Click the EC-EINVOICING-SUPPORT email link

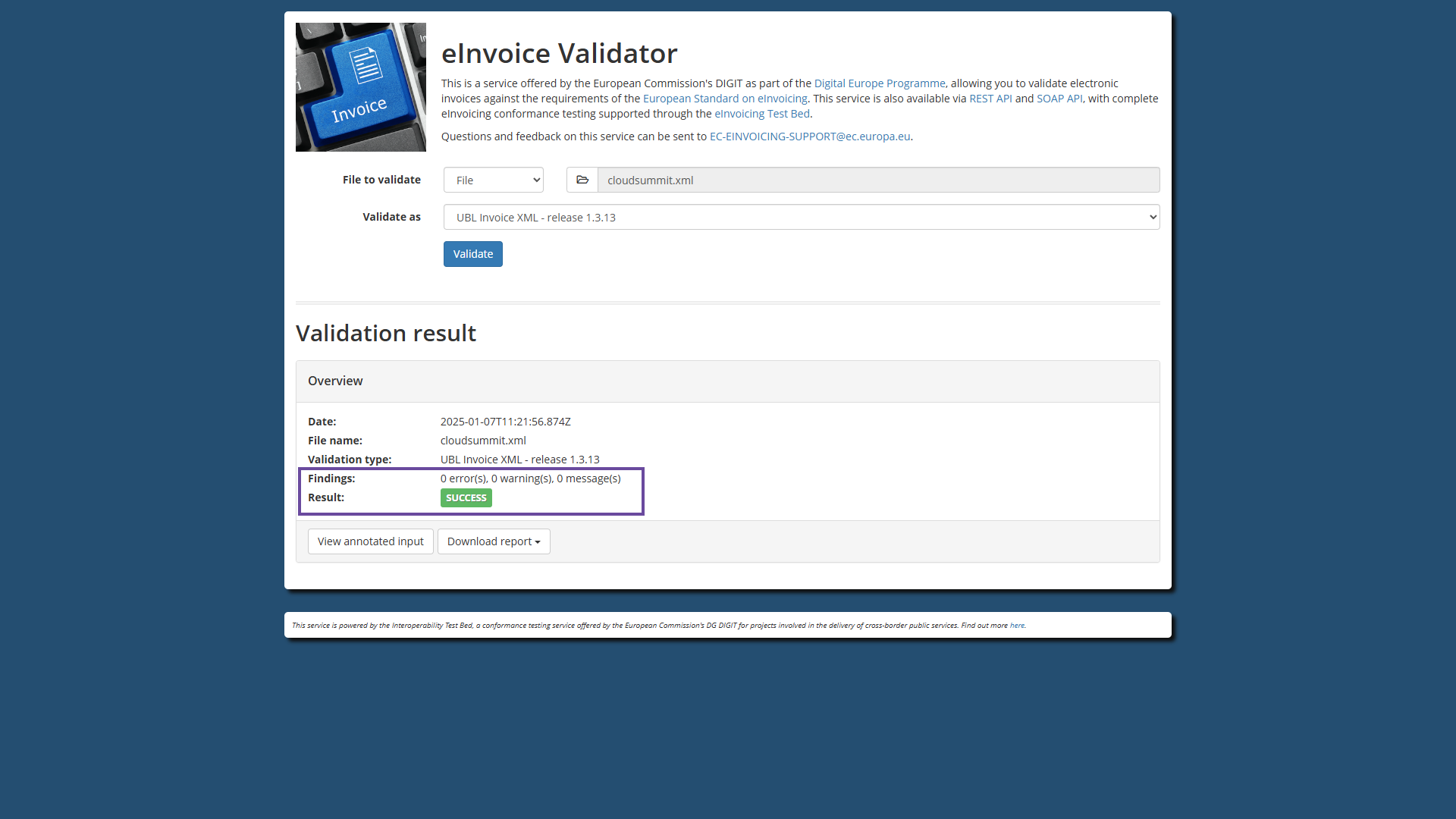tap(809, 136)
